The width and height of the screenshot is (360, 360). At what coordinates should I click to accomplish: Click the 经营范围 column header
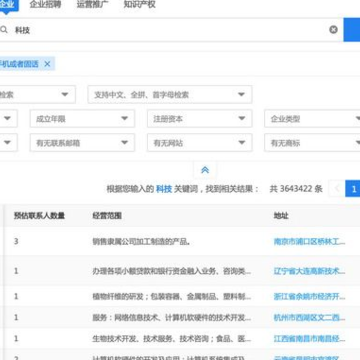tap(107, 216)
